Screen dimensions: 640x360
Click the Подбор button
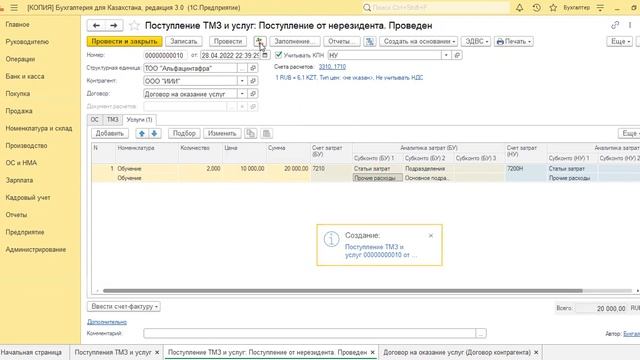click(184, 133)
